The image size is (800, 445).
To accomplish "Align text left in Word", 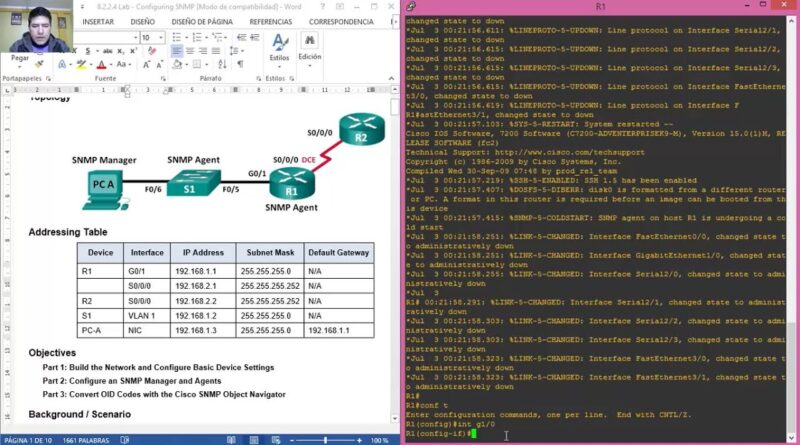I will 177,51.
